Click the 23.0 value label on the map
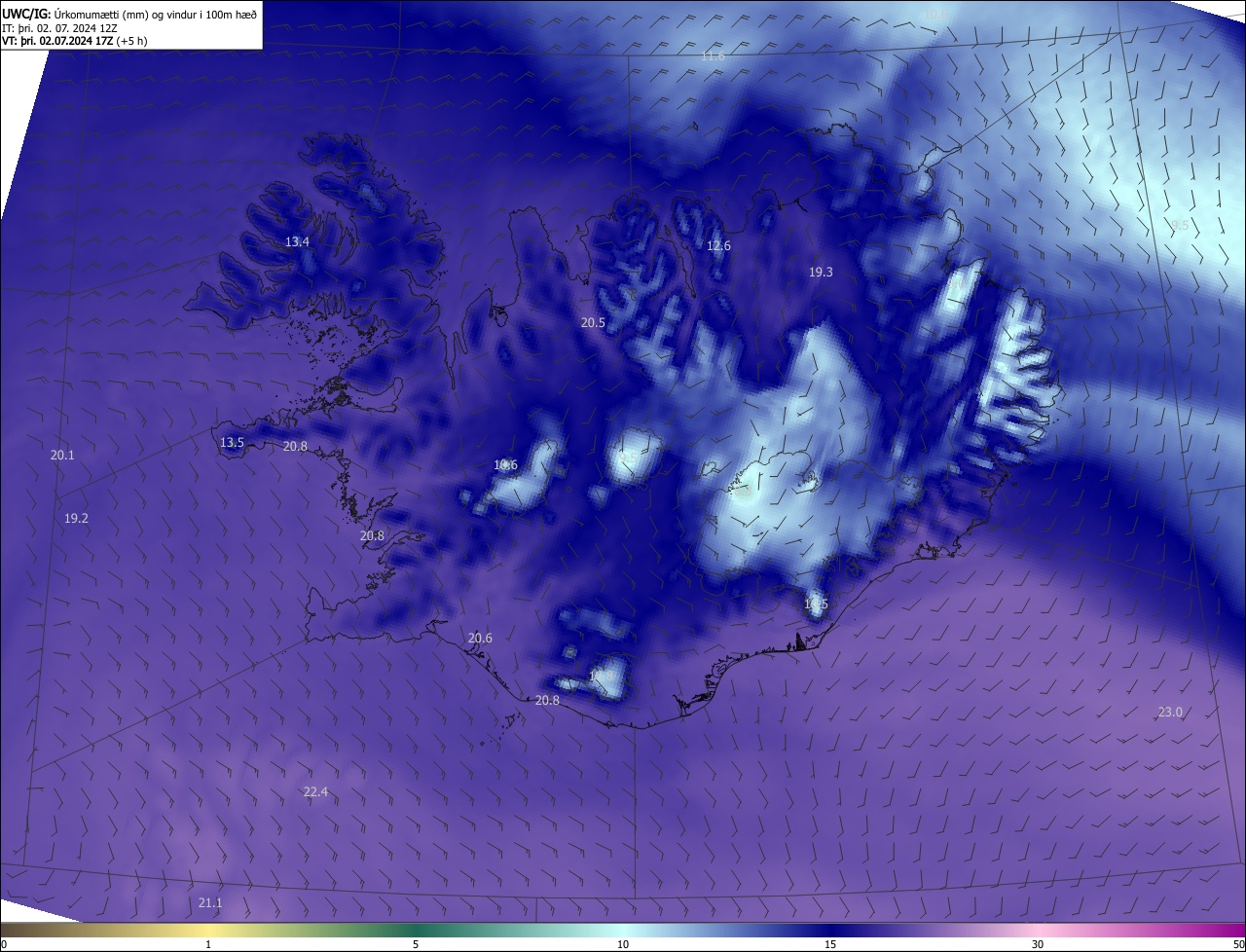Image resolution: width=1246 pixels, height=952 pixels. pos(1170,712)
